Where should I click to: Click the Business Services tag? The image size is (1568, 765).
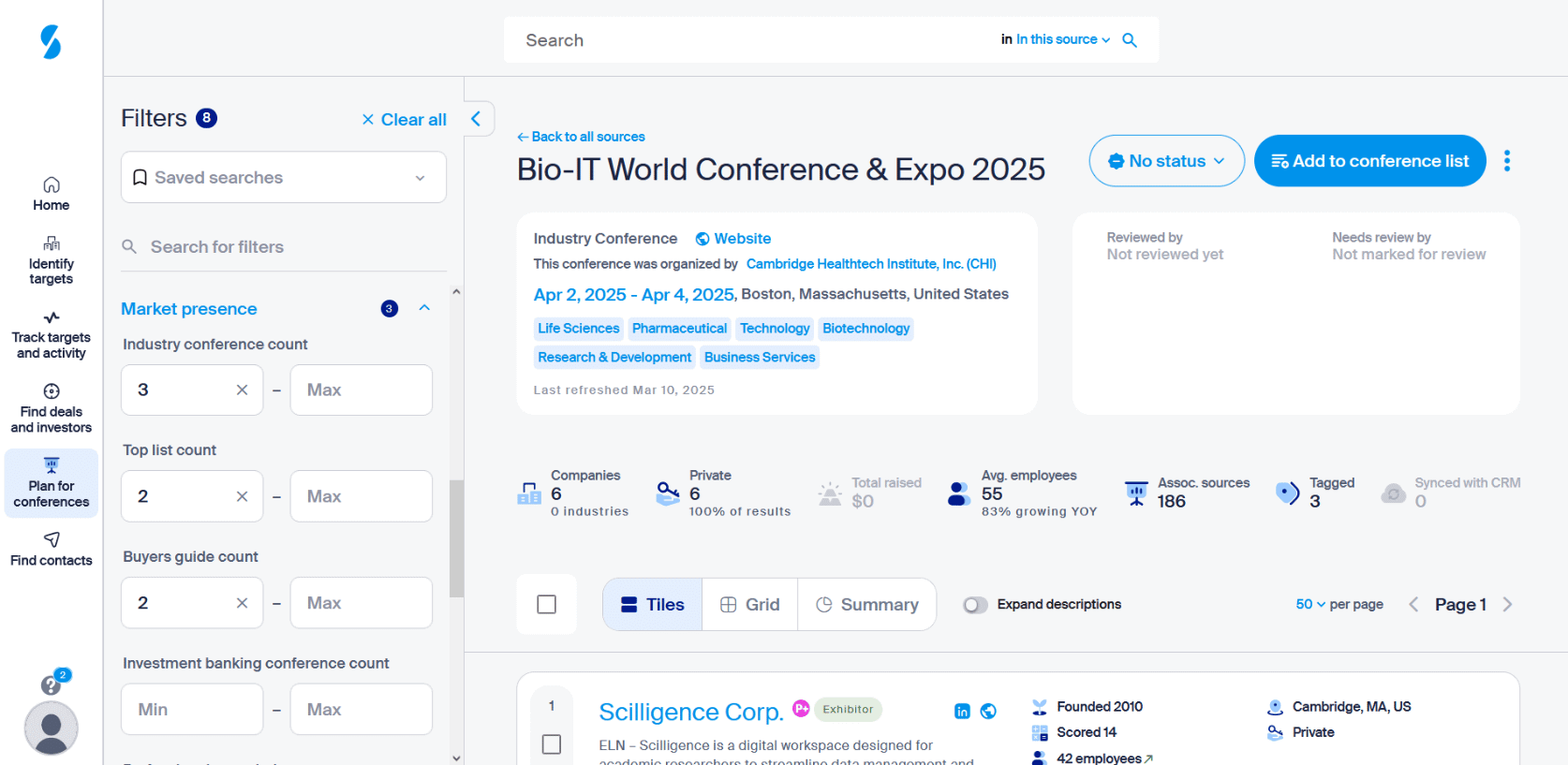(x=760, y=358)
